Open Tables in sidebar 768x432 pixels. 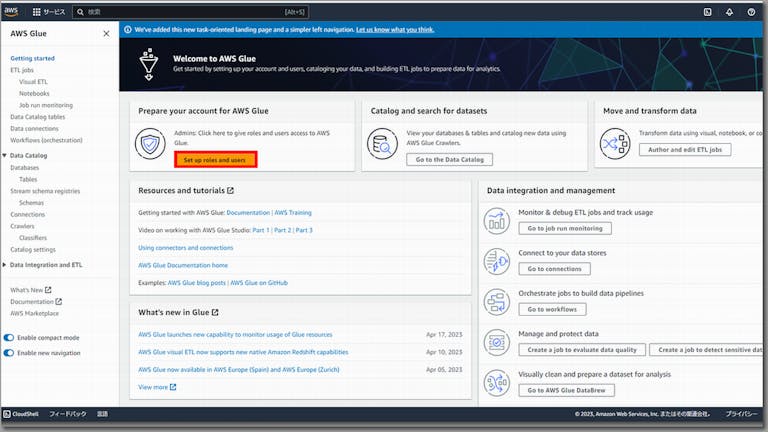[x=28, y=179]
